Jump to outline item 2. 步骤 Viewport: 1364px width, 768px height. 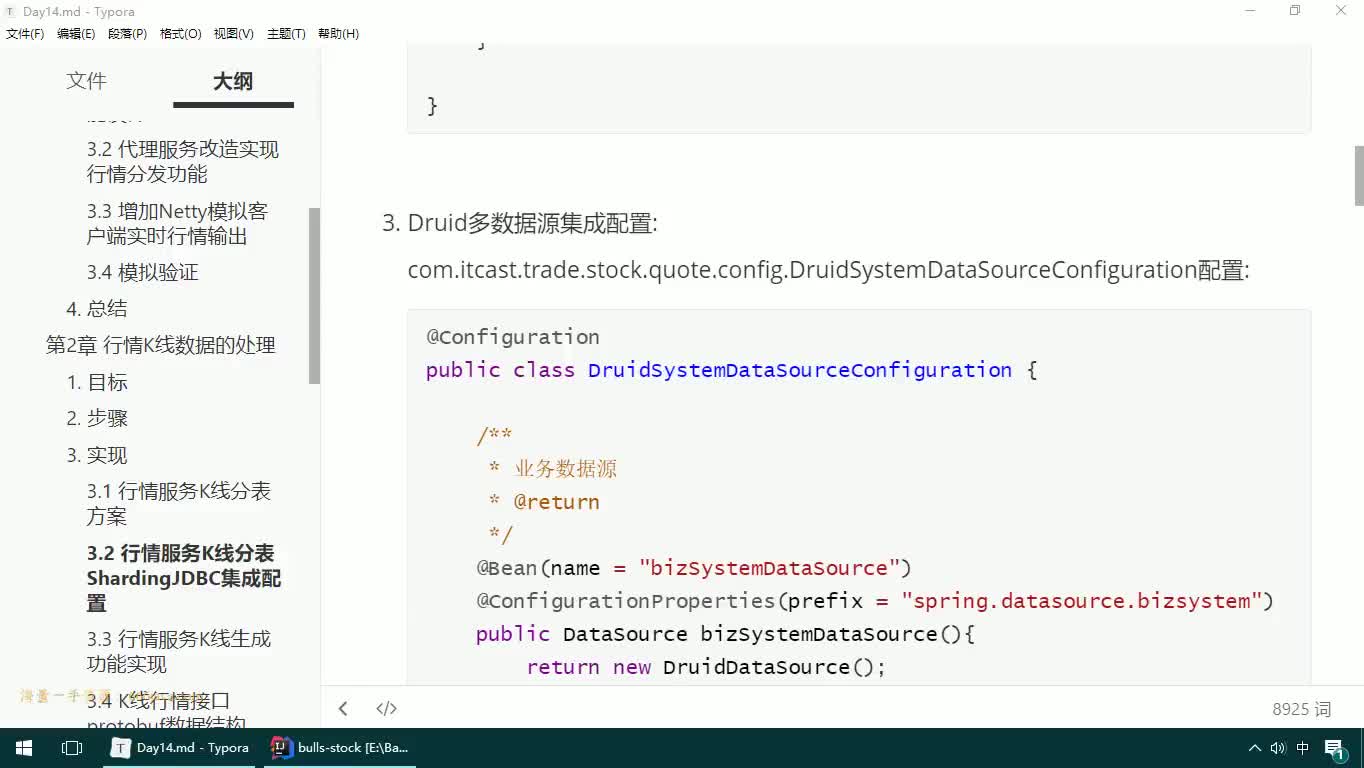pyautogui.click(x=97, y=418)
